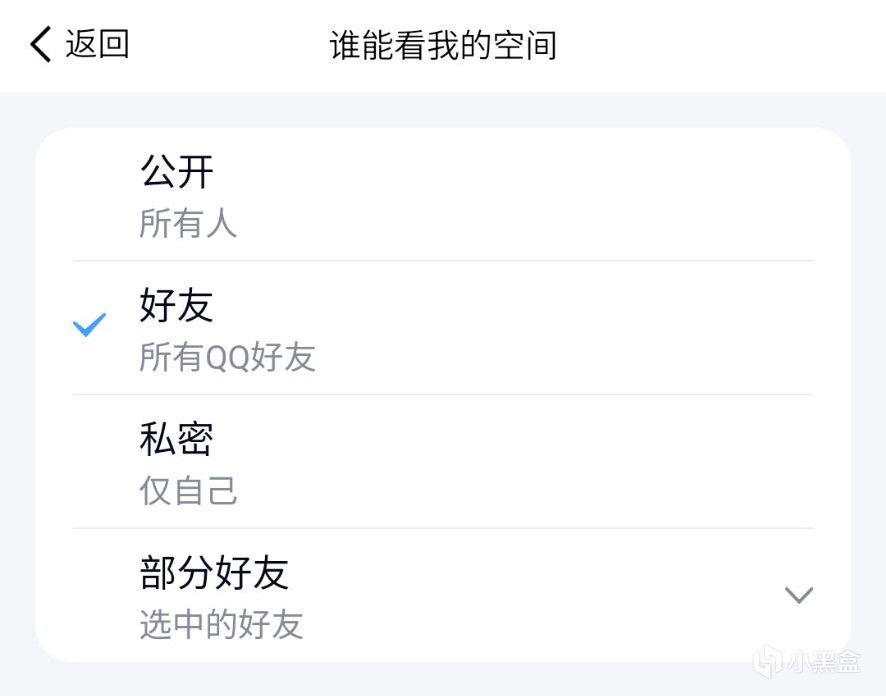Tap the 选中的好友 description text
This screenshot has width=886, height=696.
pyautogui.click(x=221, y=625)
